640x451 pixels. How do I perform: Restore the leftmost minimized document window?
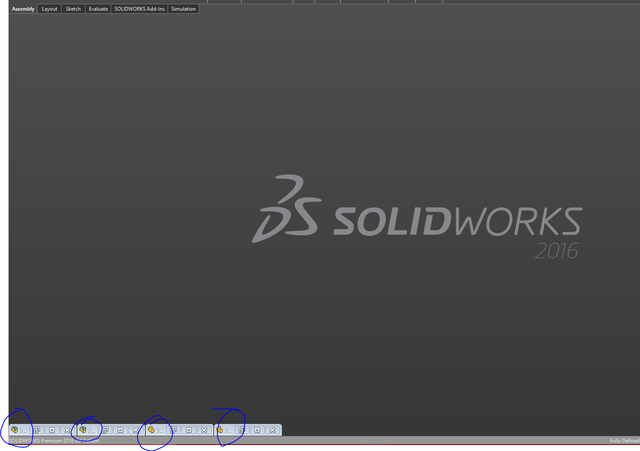(37, 430)
